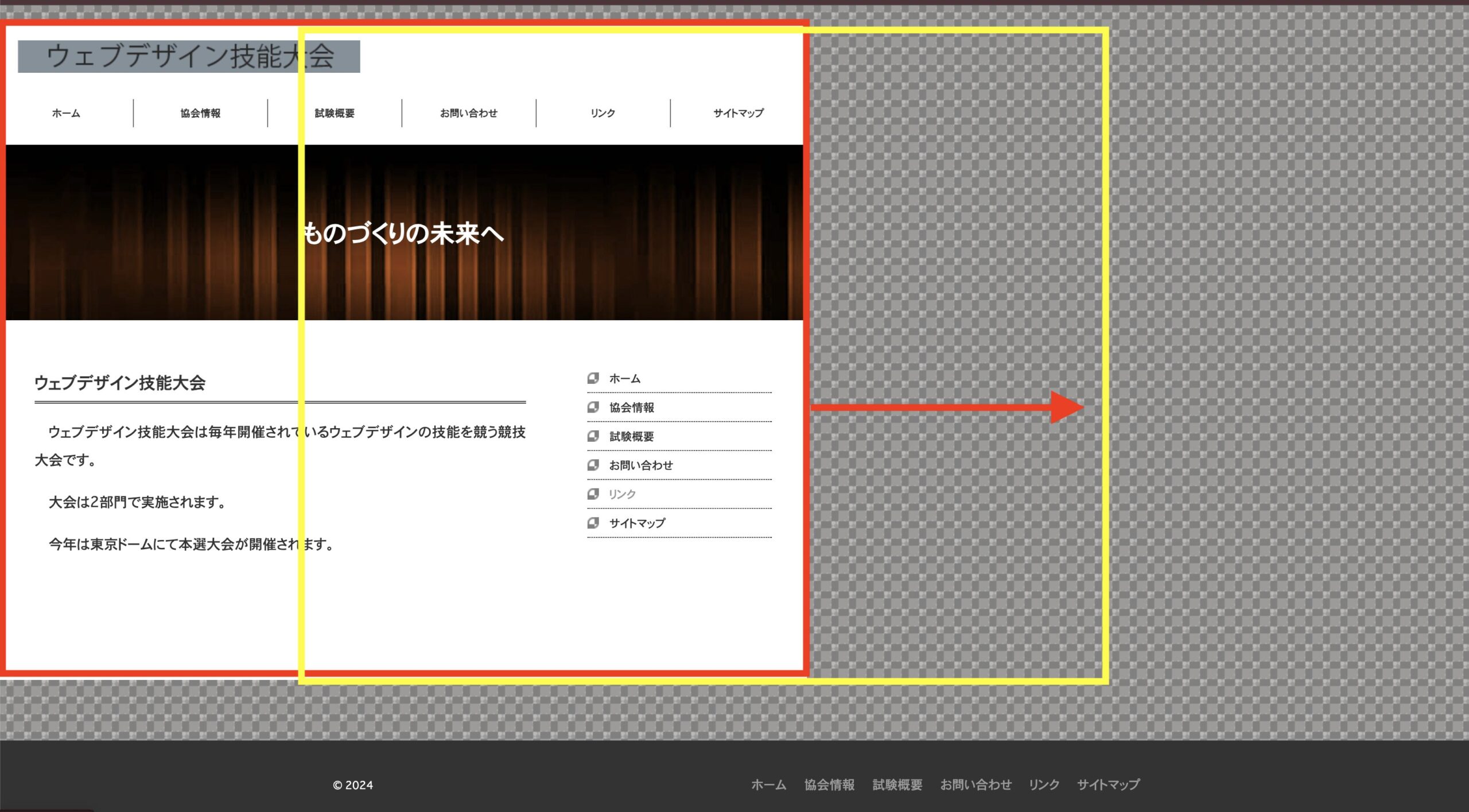Click the icon beside sidebar リンク
The width and height of the screenshot is (1469, 812).
[x=593, y=494]
